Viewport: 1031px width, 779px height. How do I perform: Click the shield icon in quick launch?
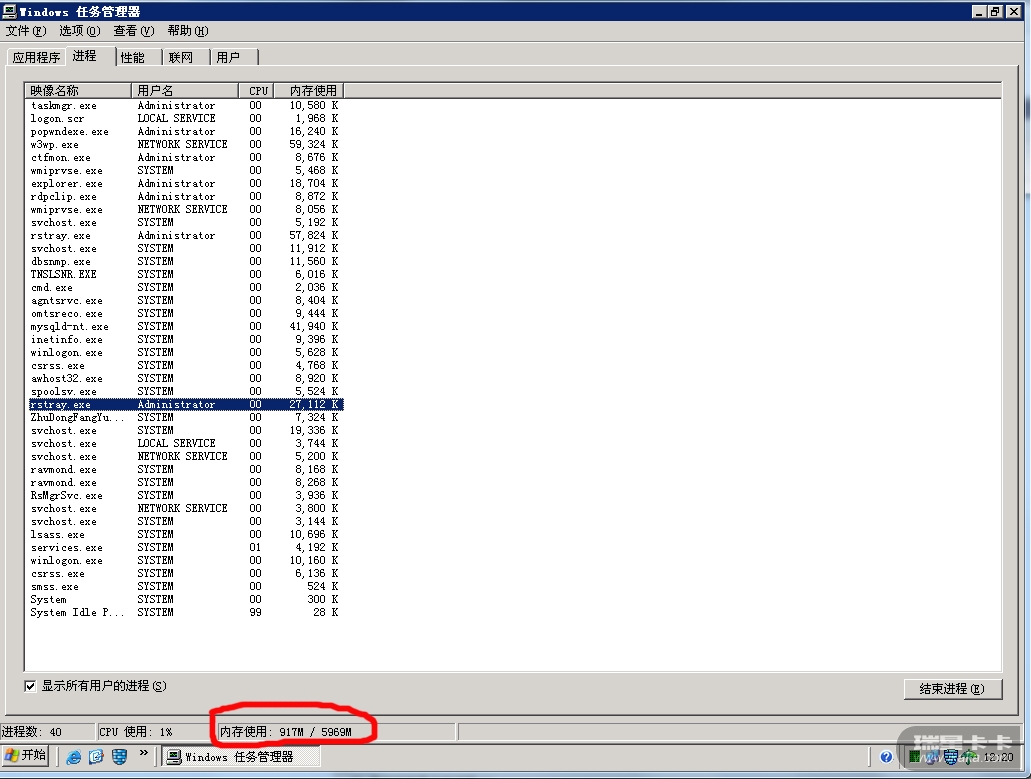tap(119, 757)
